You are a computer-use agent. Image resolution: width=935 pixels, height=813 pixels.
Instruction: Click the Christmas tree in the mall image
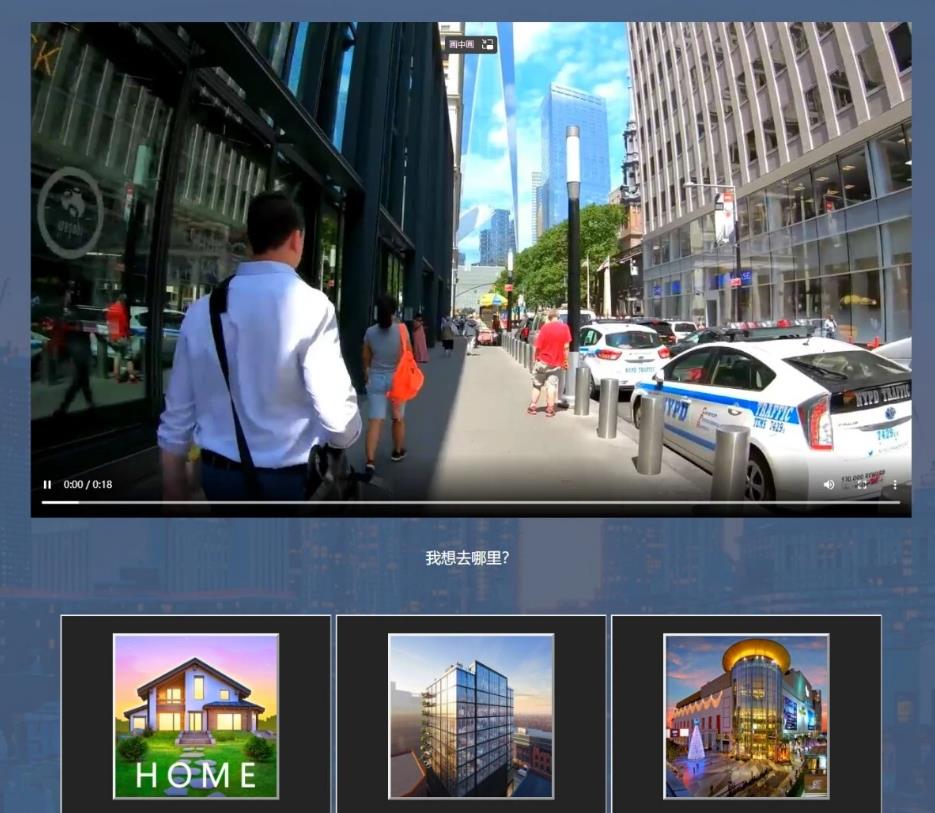coord(696,743)
